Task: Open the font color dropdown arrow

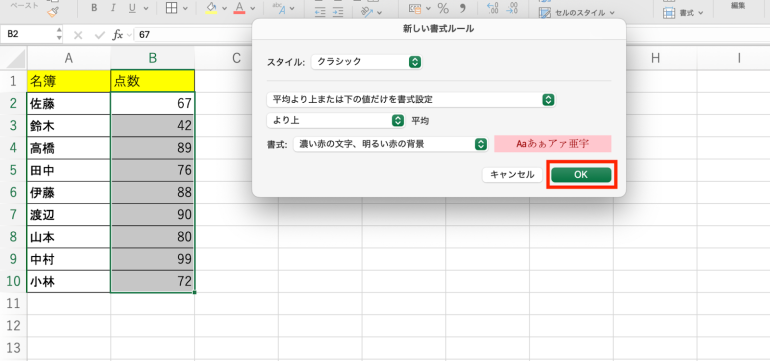Action: 252,8
